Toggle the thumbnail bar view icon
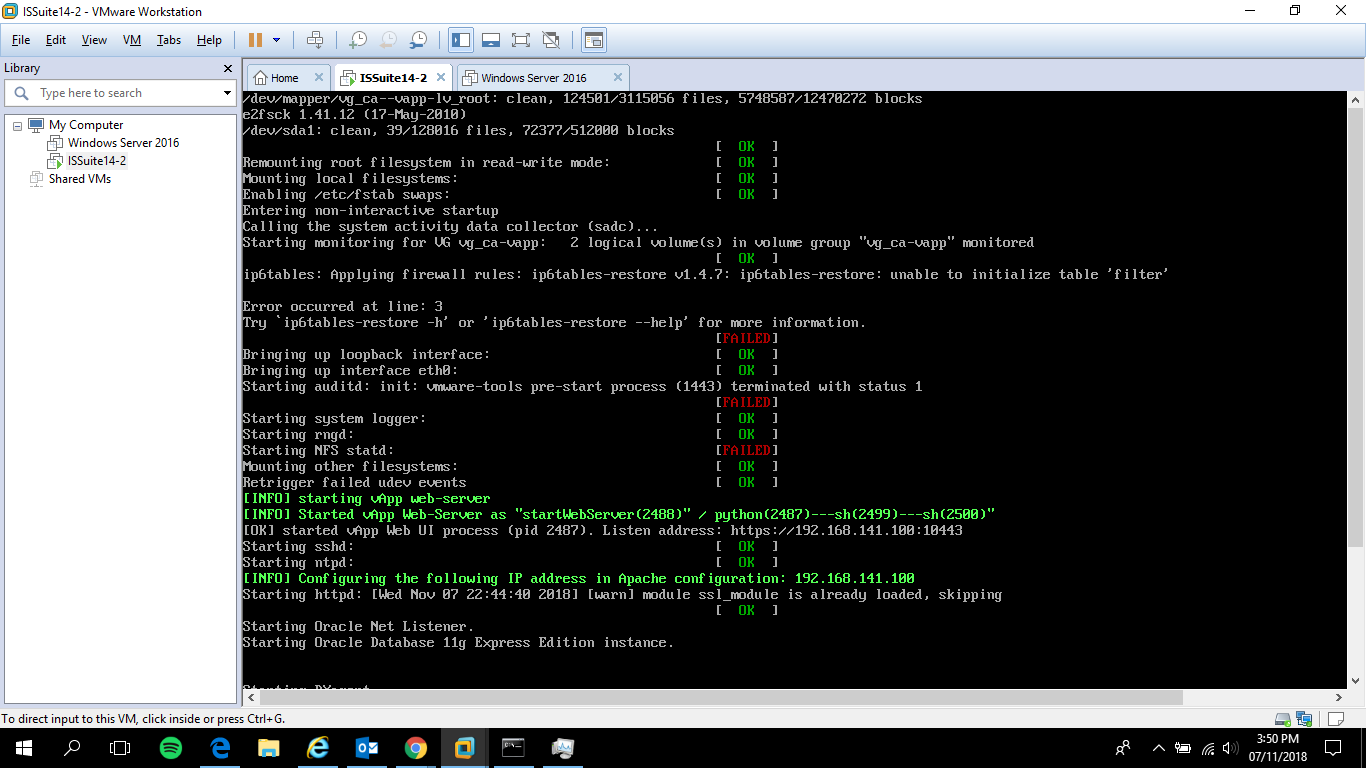Image resolution: width=1366 pixels, height=768 pixels. click(491, 40)
